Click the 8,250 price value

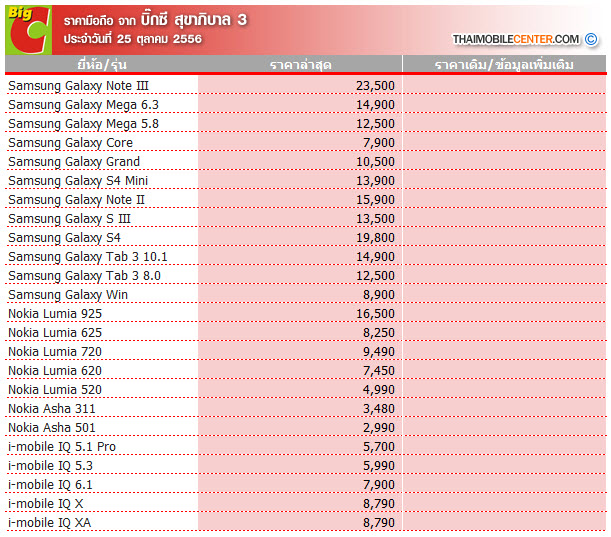379,333
